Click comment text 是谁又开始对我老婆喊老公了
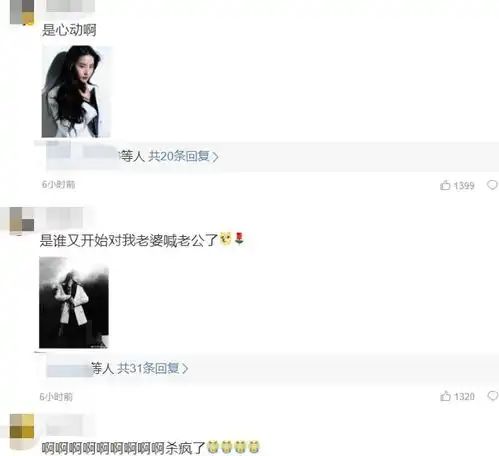 pyautogui.click(x=129, y=240)
